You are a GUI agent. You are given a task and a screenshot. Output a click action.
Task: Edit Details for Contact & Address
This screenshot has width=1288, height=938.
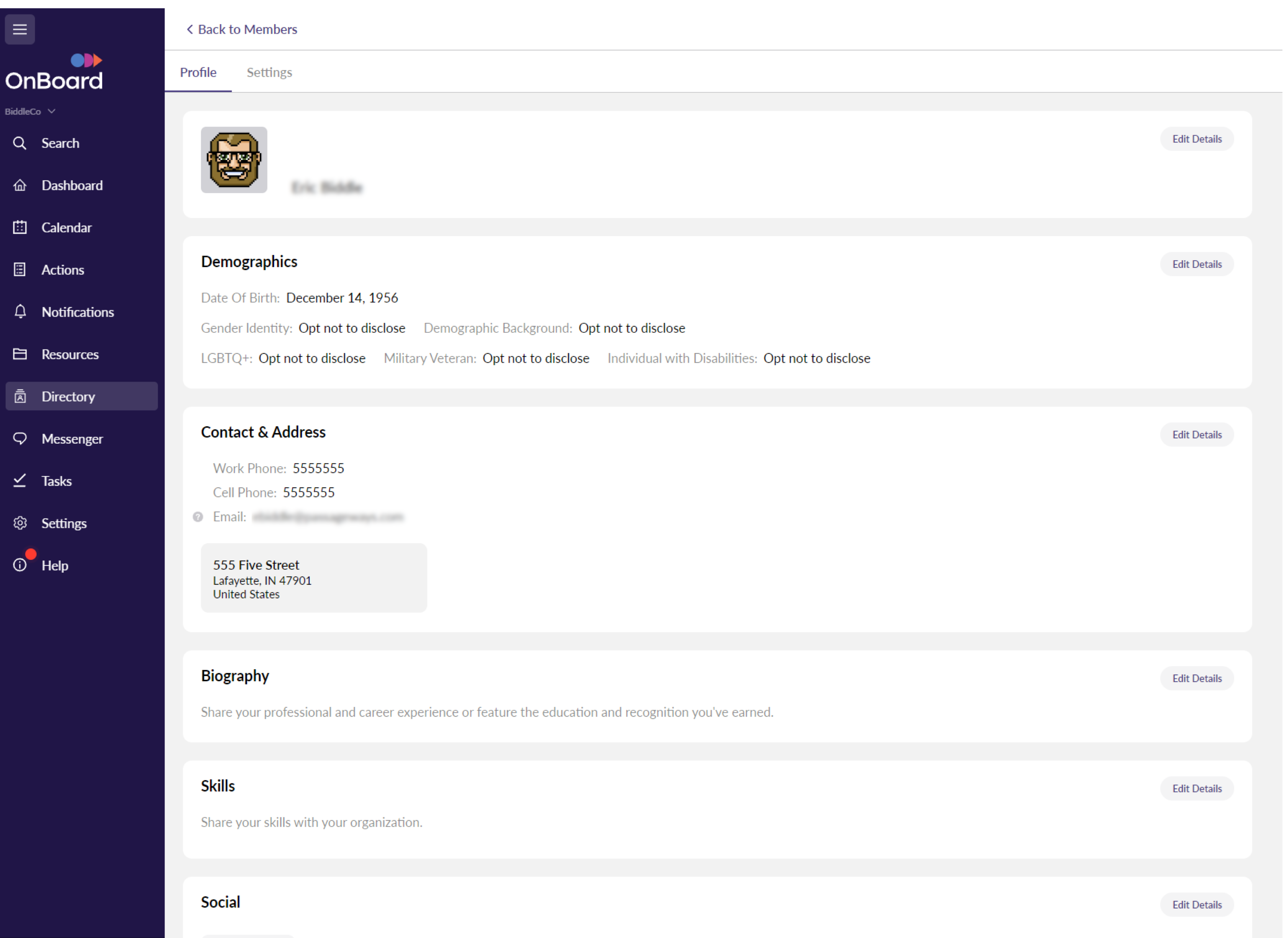[x=1196, y=434]
